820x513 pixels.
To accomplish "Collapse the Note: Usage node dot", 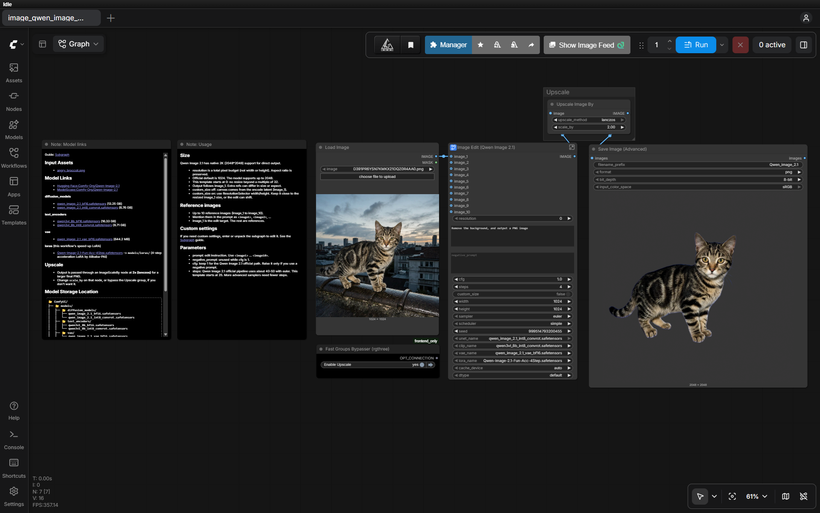I will pos(182,144).
